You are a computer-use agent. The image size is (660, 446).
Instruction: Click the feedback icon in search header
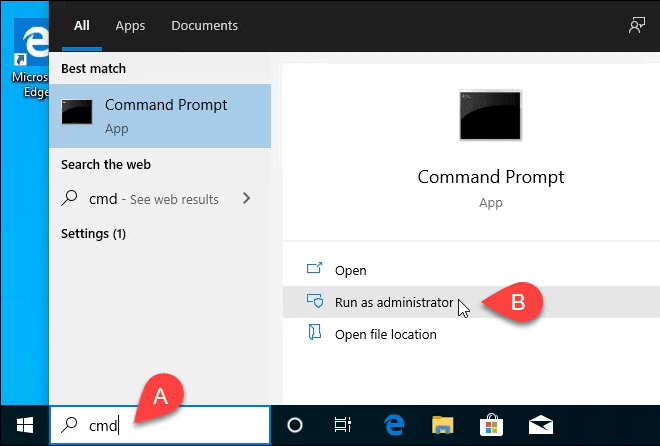636,25
